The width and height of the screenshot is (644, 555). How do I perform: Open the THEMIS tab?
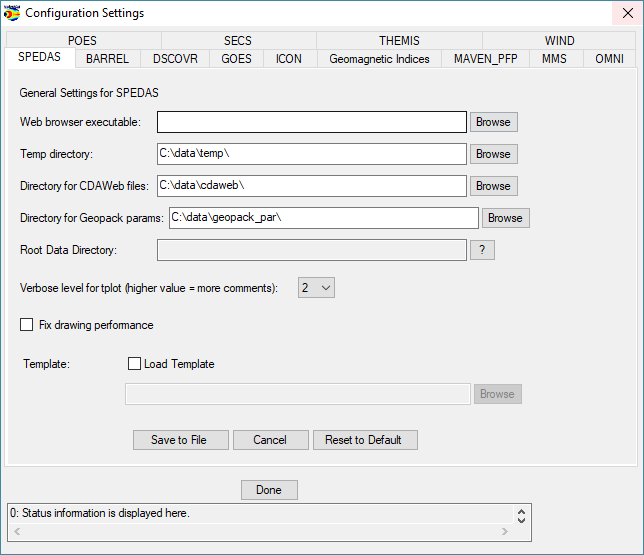coord(399,41)
